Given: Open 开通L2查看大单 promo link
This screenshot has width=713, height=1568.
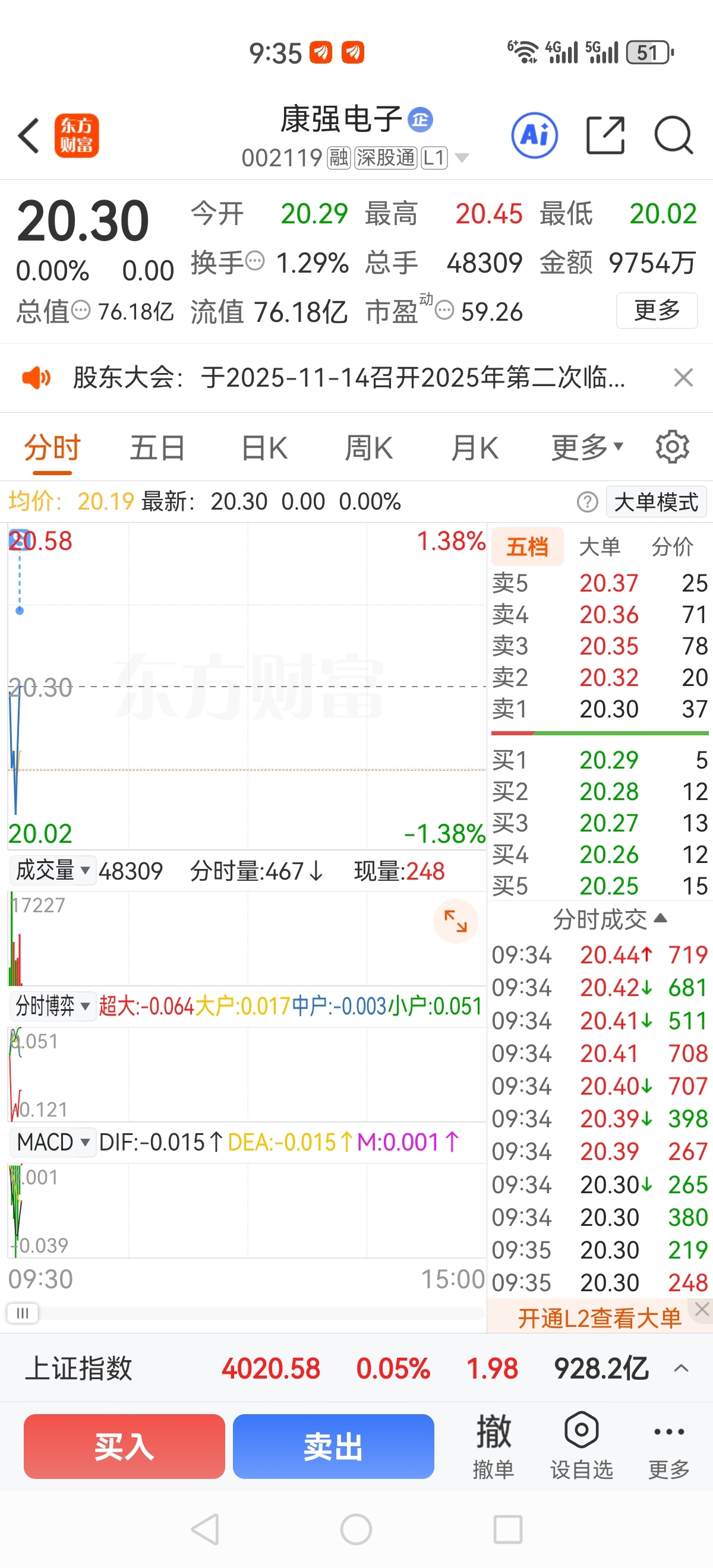Looking at the screenshot, I should (x=600, y=1319).
